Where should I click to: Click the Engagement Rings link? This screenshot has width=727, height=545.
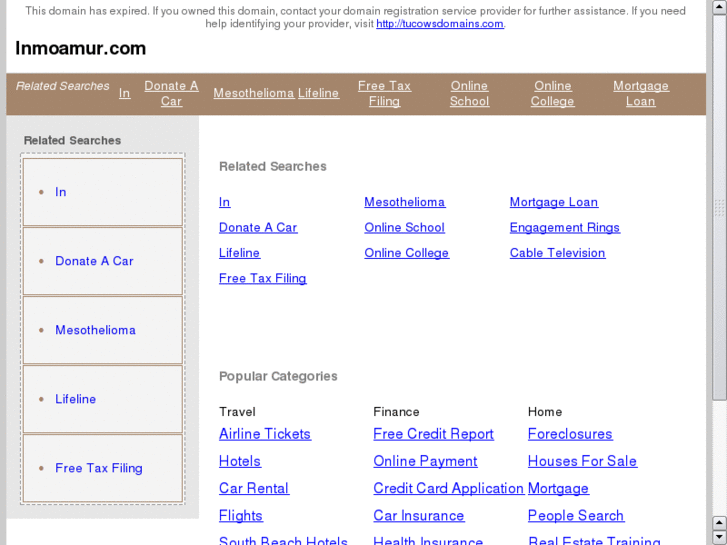click(565, 228)
